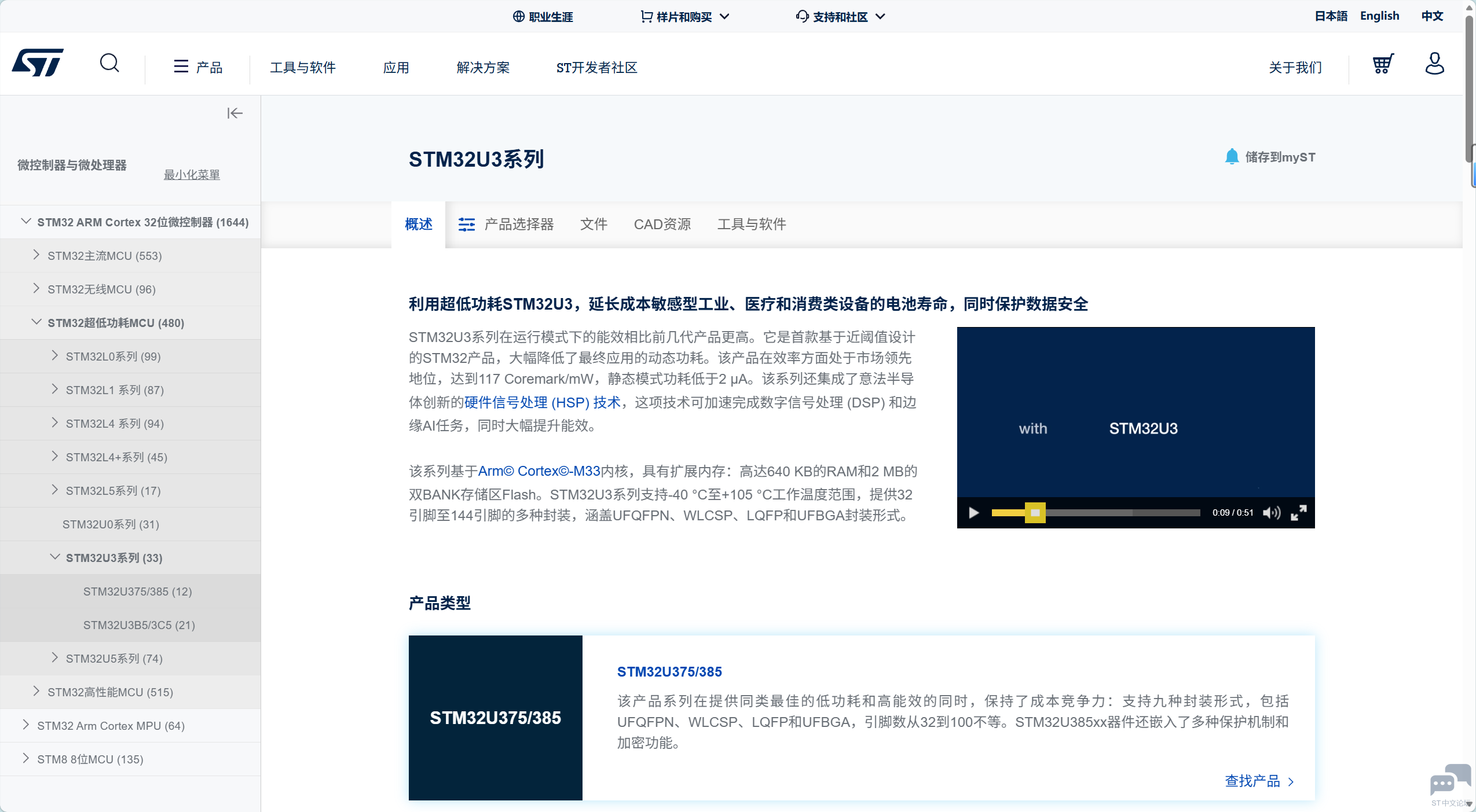Open the Arm© Cortex©-M33 link
The height and width of the screenshot is (812, 1476).
point(539,471)
